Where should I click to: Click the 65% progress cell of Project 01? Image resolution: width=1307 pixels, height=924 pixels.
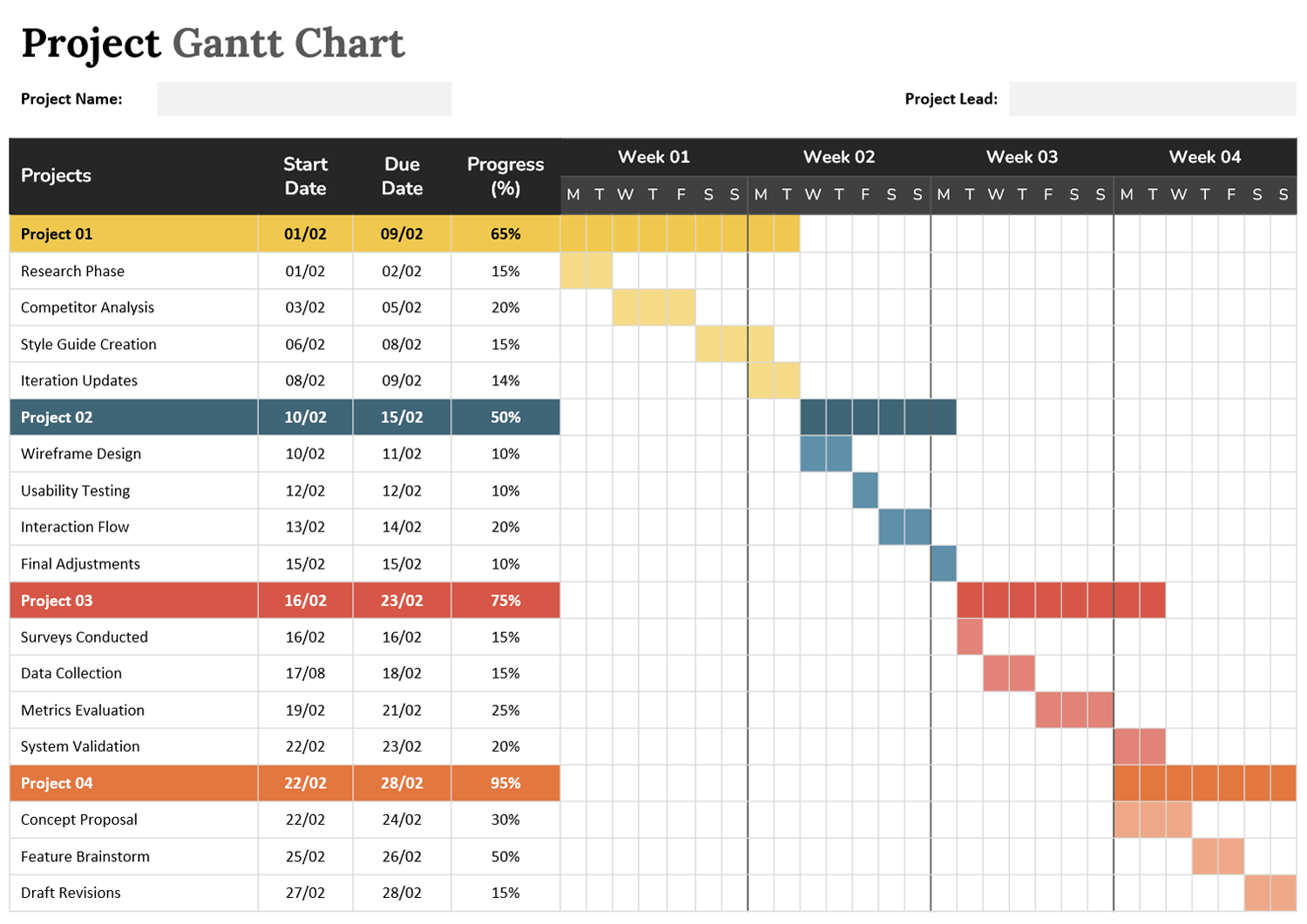(x=505, y=233)
